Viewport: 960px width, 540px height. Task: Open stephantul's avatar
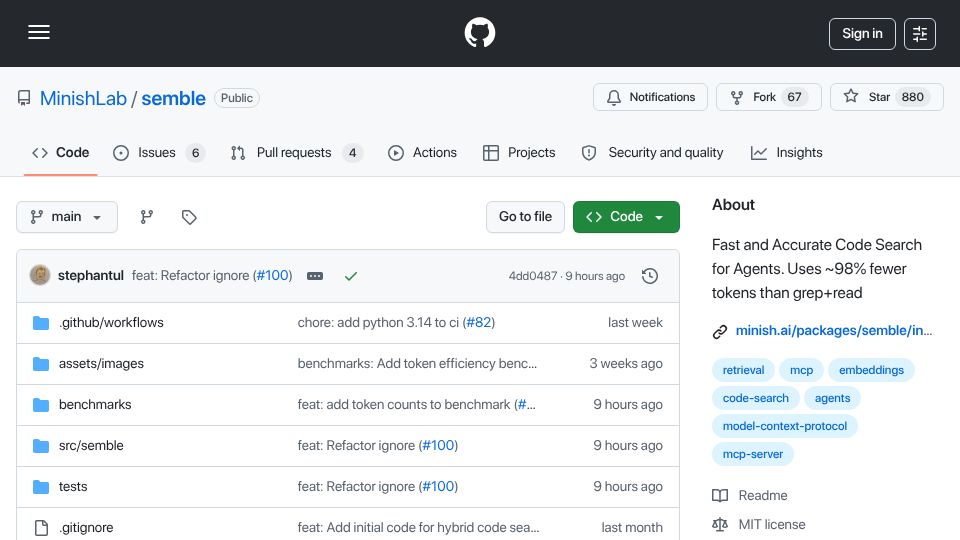pos(40,276)
